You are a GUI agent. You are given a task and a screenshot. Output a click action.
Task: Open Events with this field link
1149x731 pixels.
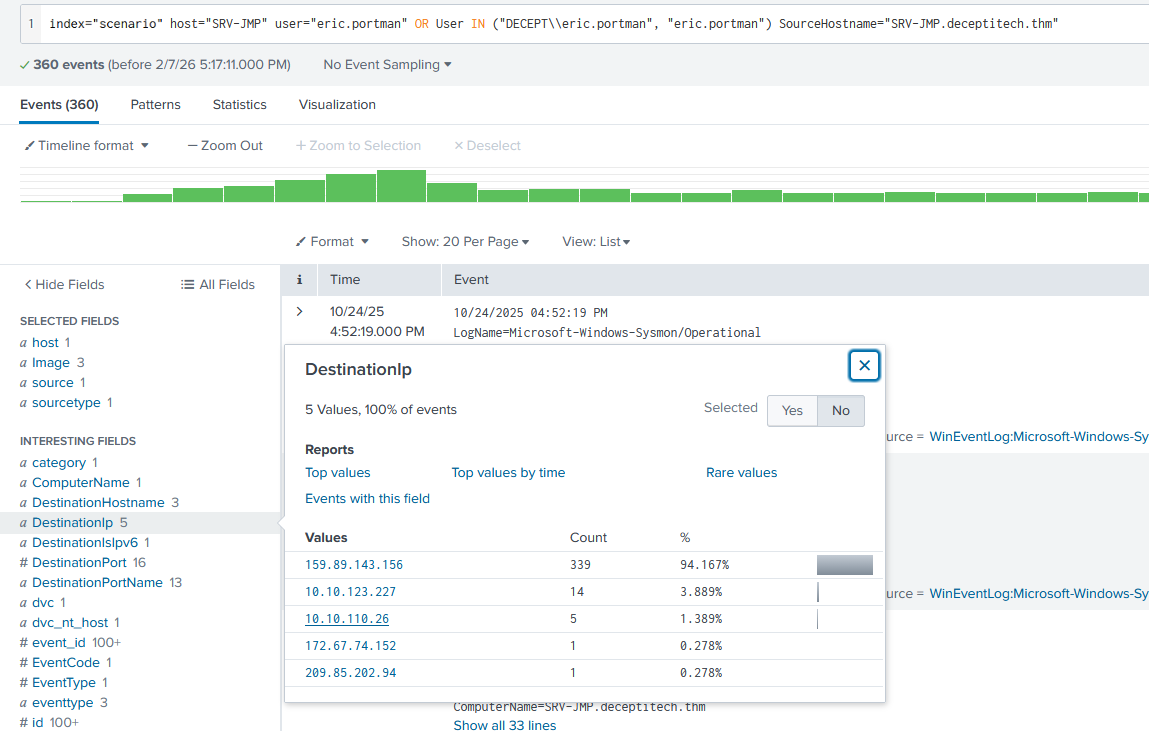tap(367, 498)
